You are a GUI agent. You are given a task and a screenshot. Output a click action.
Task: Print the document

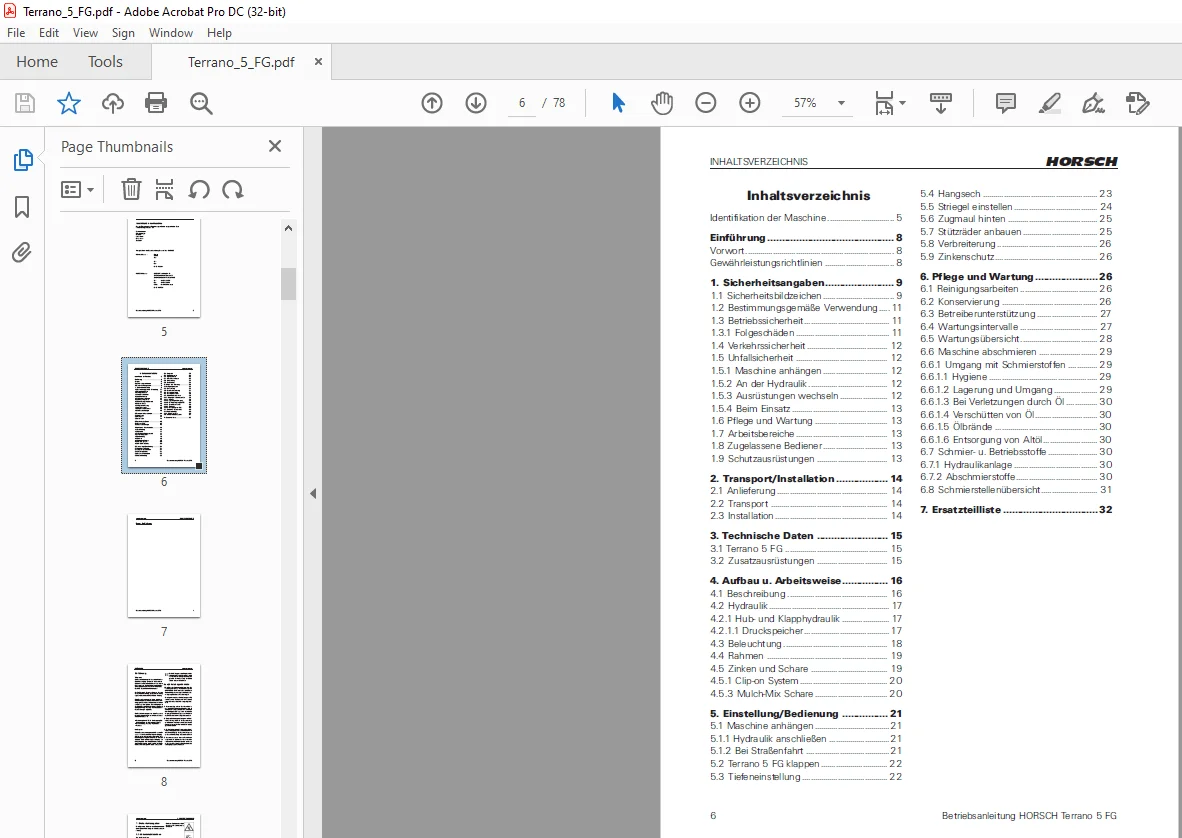[x=156, y=103]
